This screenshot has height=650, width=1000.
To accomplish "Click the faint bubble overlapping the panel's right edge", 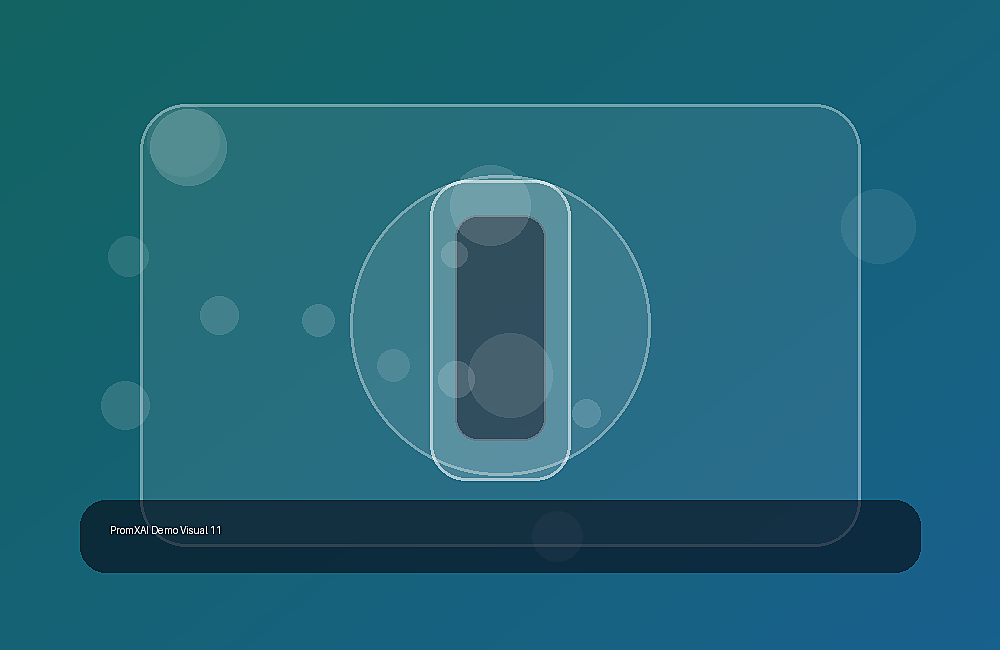I will click(x=878, y=226).
